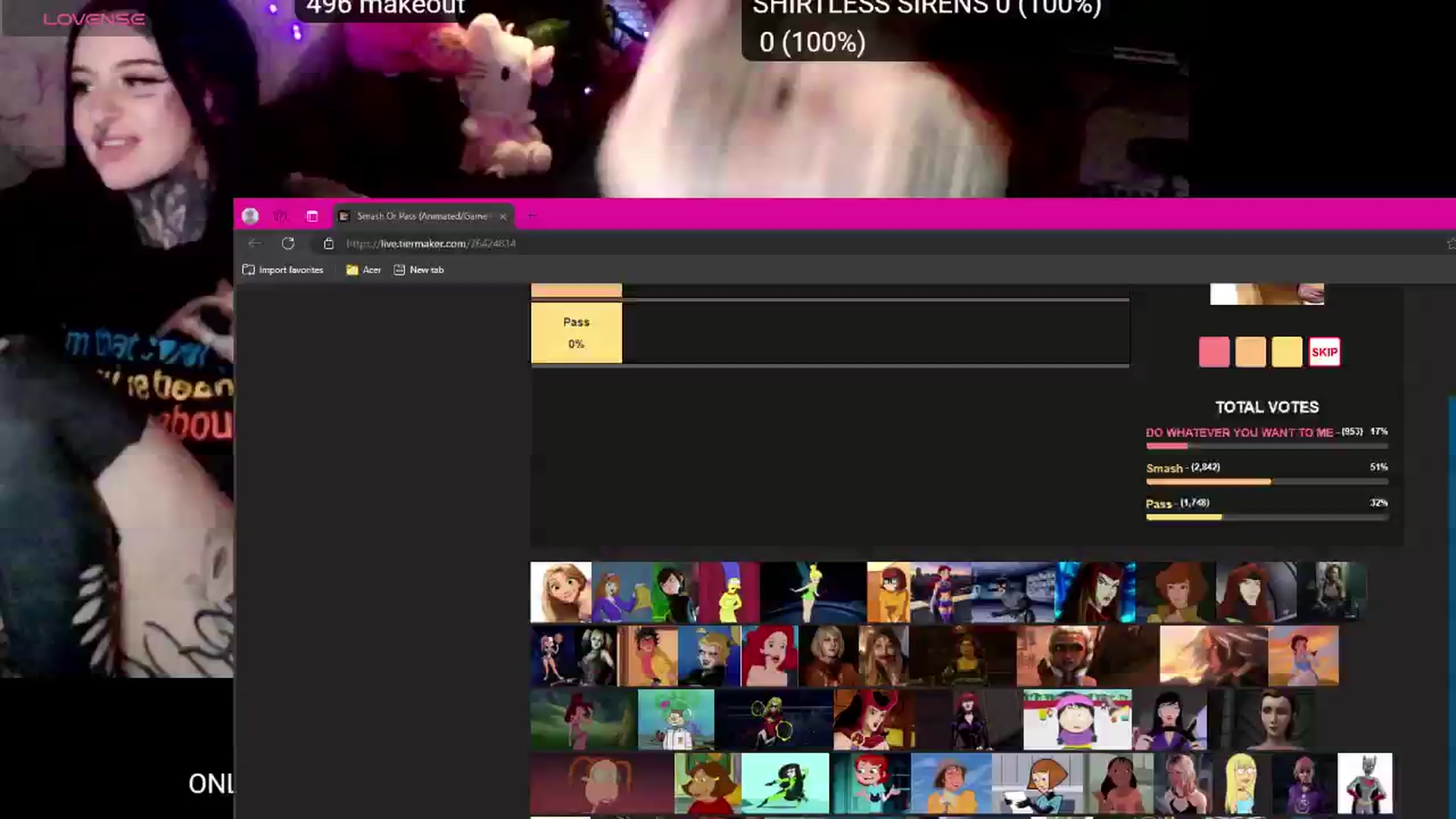The image size is (1456, 819).
Task: Select the red-haired woman on cyan background thumbnail
Action: (1097, 592)
